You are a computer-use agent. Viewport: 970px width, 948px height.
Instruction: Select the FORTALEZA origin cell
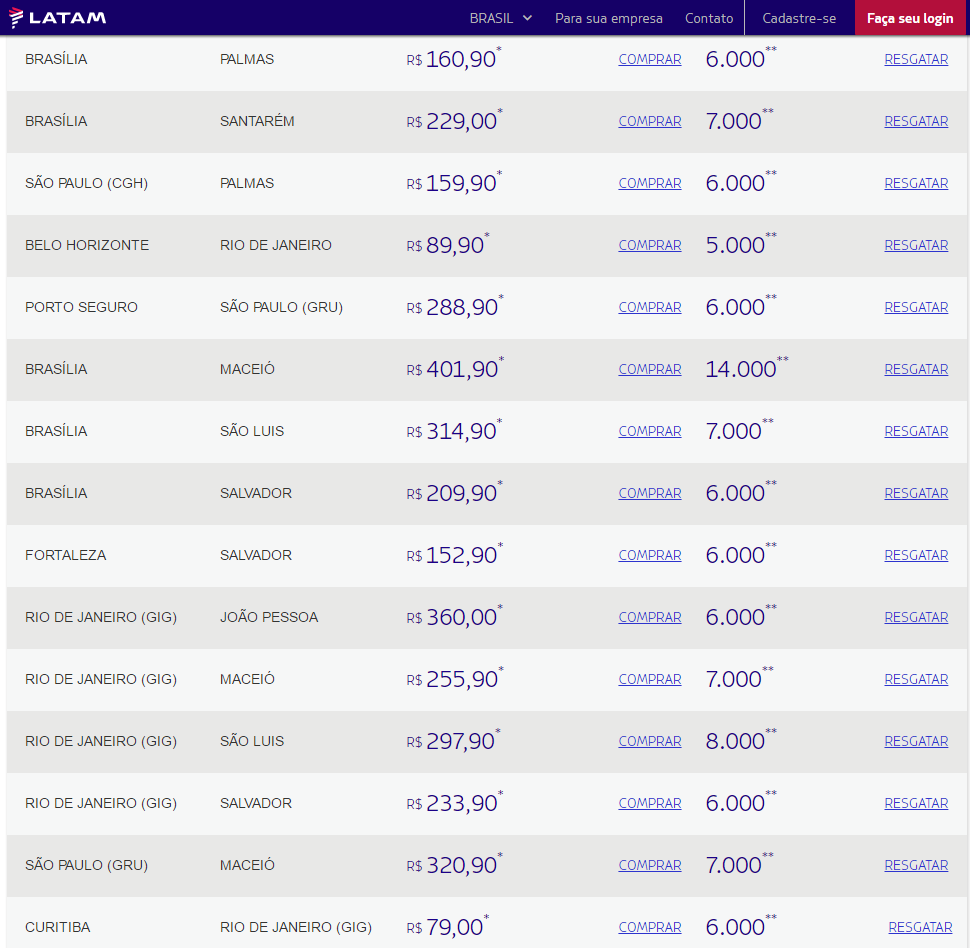[66, 555]
